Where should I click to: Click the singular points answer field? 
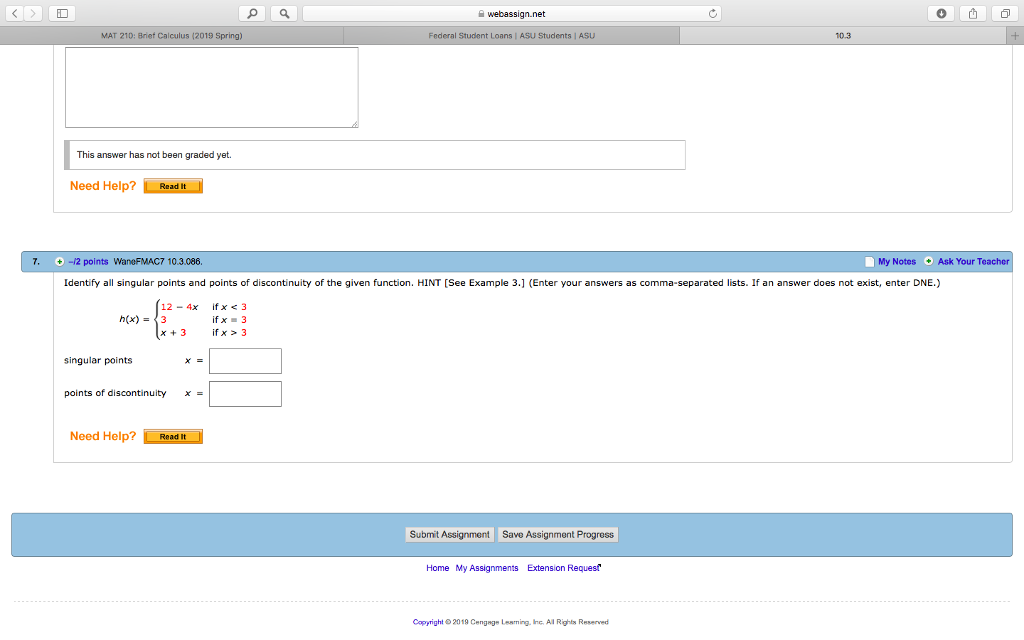point(244,360)
